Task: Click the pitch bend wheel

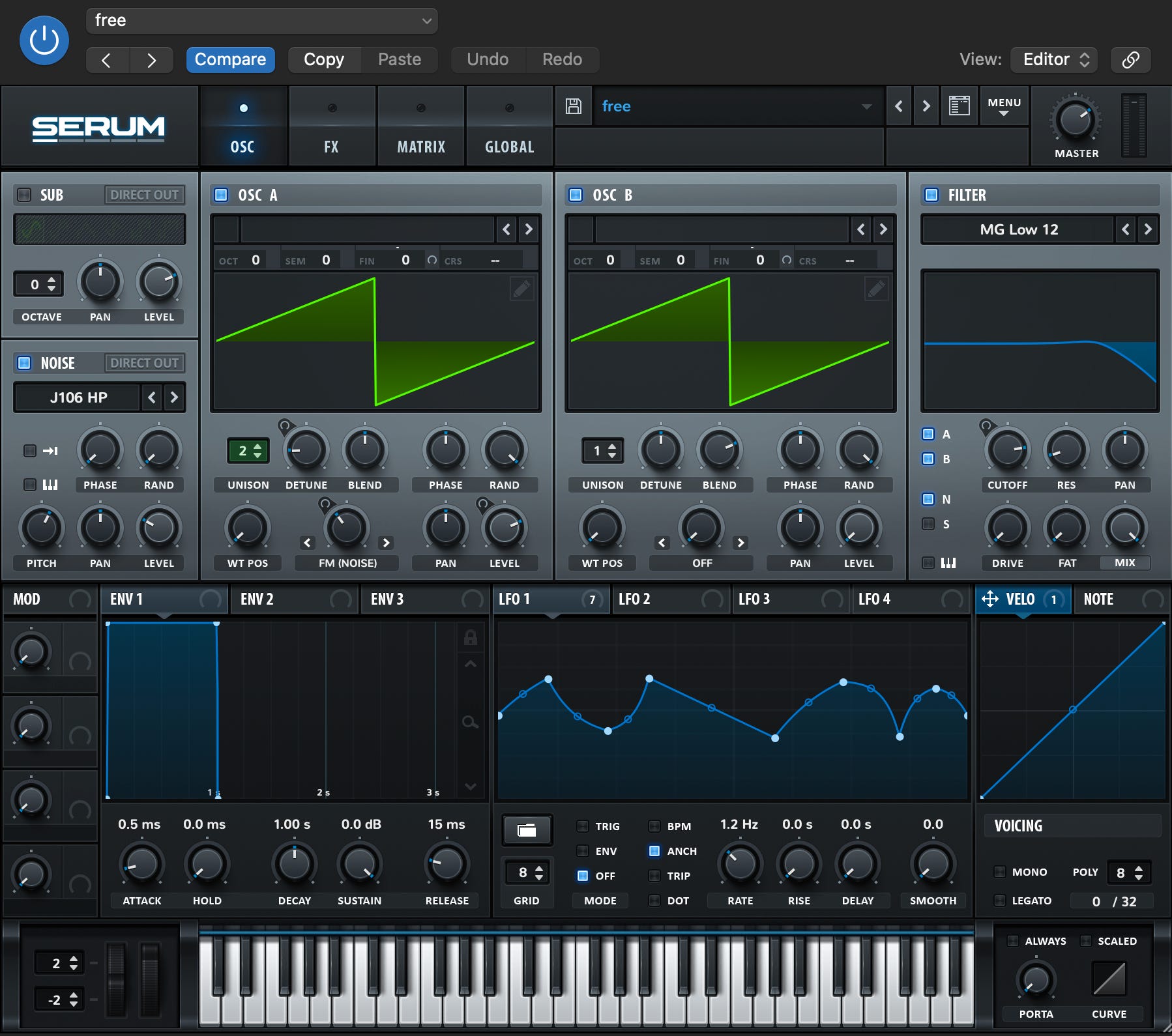Action: point(117,979)
